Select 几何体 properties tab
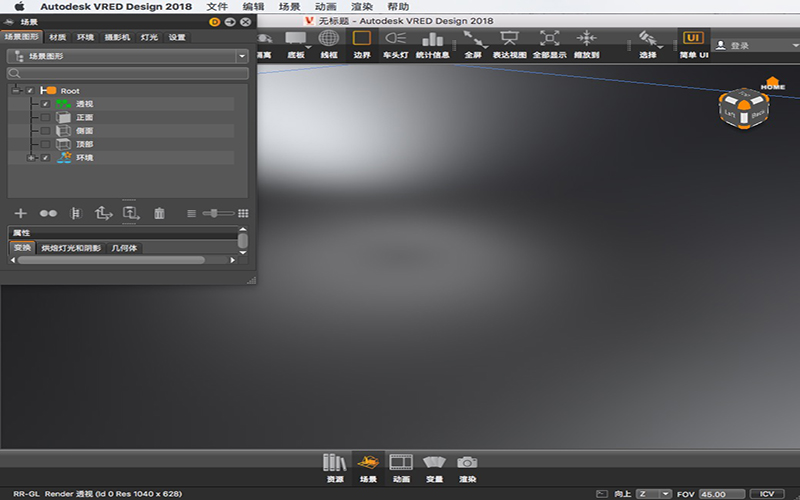This screenshot has height=500, width=800. [x=124, y=248]
